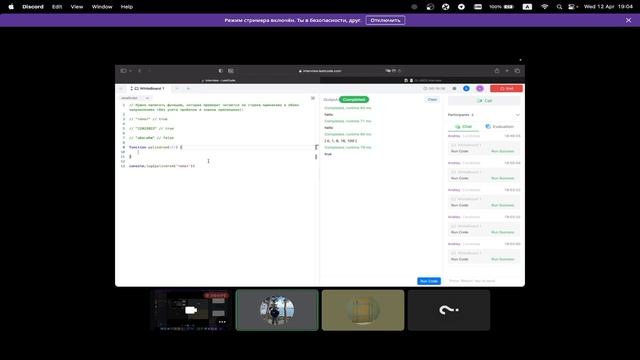Switch keyboard input source icon

point(527,7)
